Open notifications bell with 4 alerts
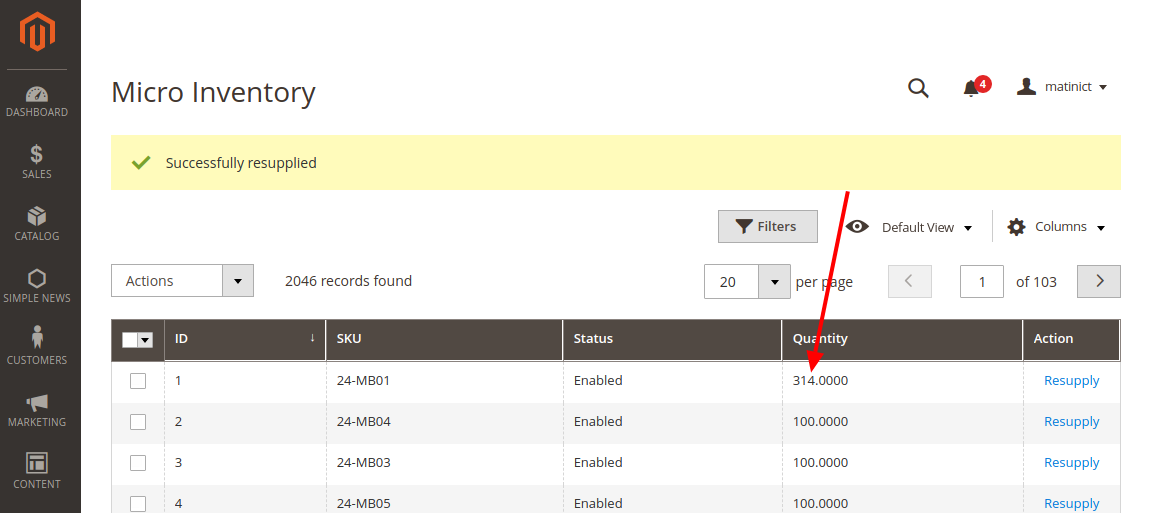The height and width of the screenshot is (513, 1152). [971, 88]
